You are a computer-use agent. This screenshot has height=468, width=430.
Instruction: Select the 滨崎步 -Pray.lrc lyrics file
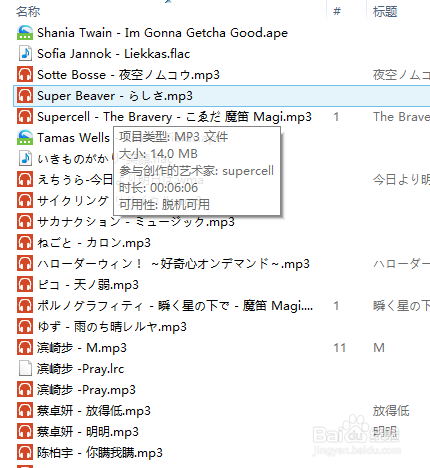point(80,369)
